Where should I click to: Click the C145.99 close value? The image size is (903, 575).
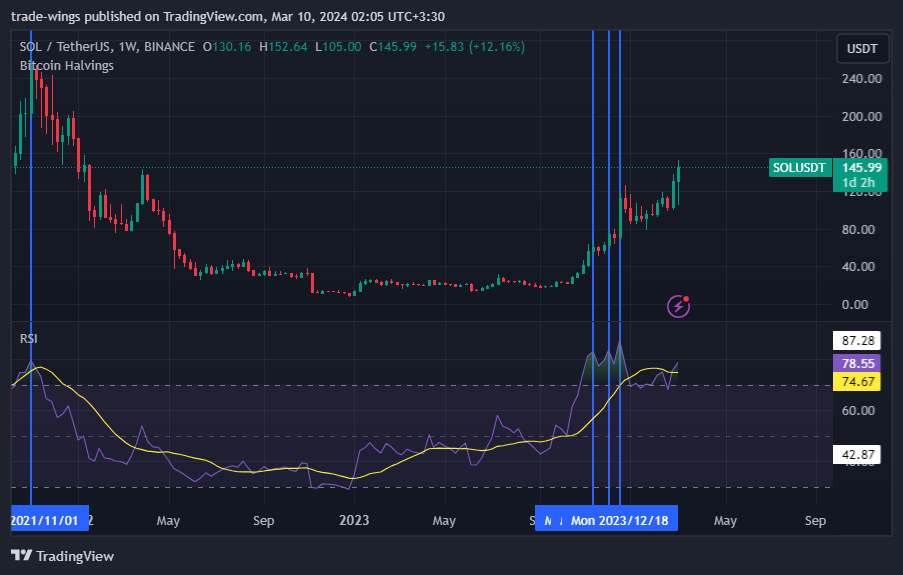click(393, 47)
